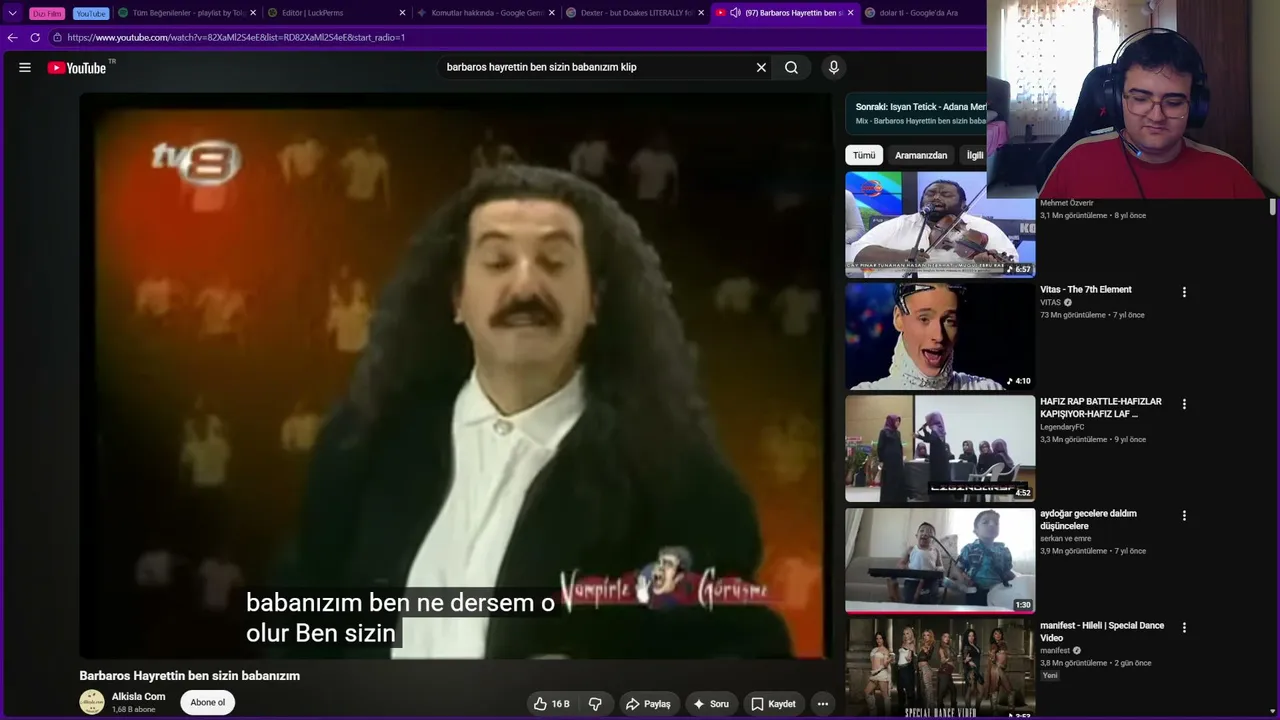This screenshot has width=1280, height=720.
Task: Open manifest Hileli Special Dance Video title
Action: pos(1102,632)
